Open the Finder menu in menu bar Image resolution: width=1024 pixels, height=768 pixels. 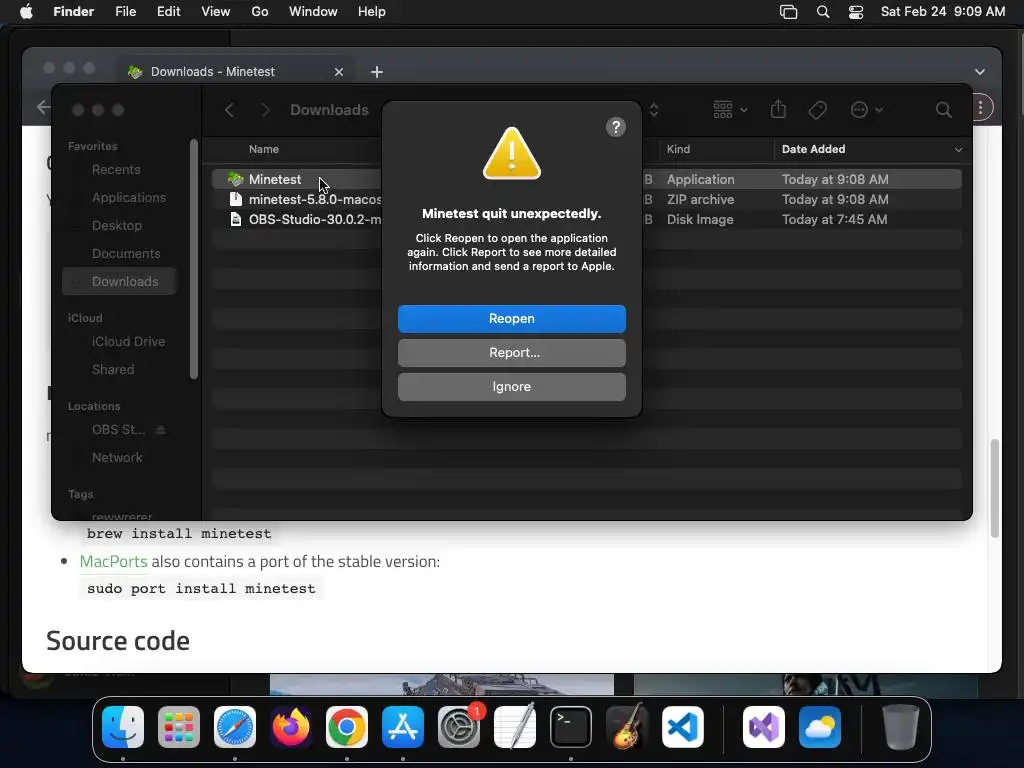point(73,12)
